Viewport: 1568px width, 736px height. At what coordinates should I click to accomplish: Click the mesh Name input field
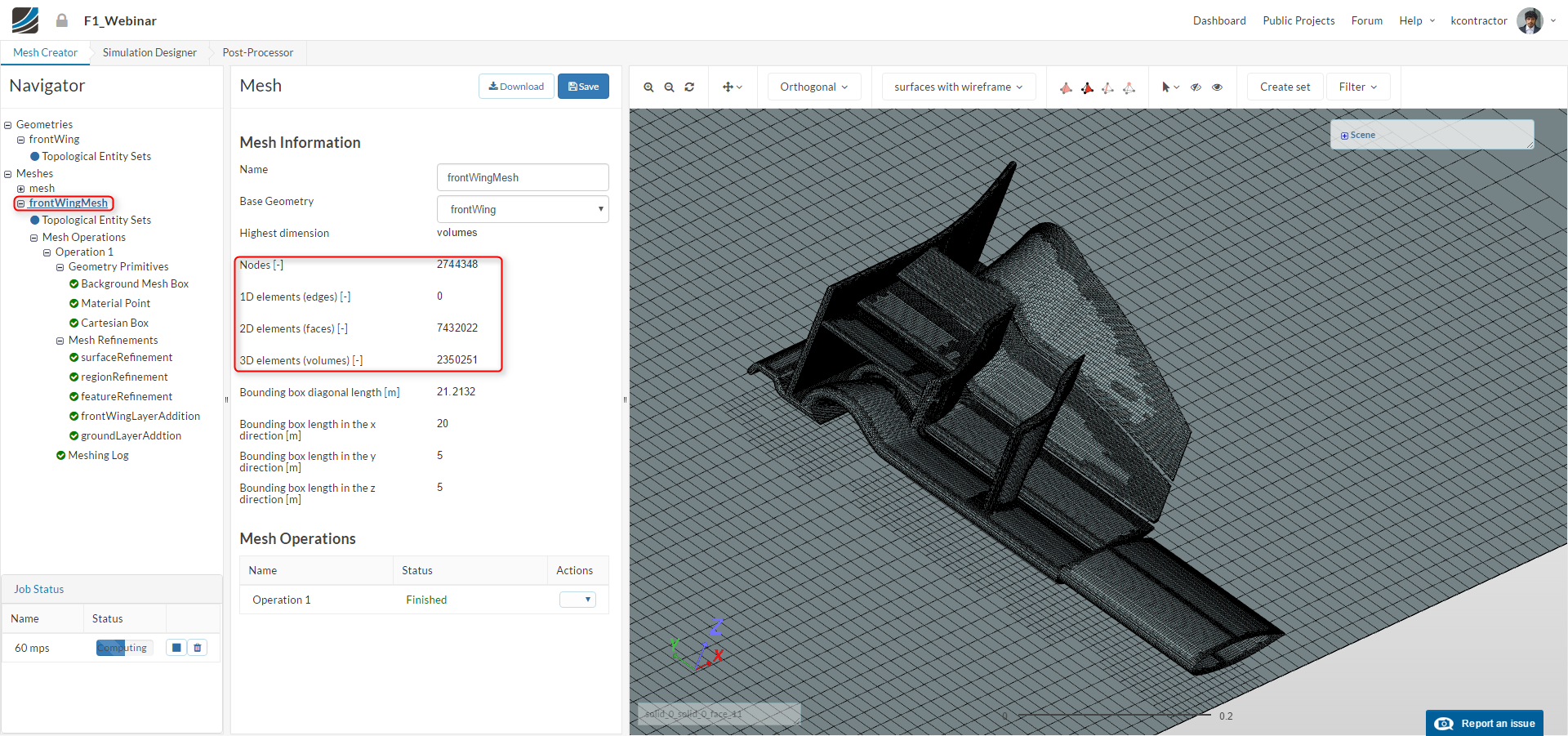[523, 177]
